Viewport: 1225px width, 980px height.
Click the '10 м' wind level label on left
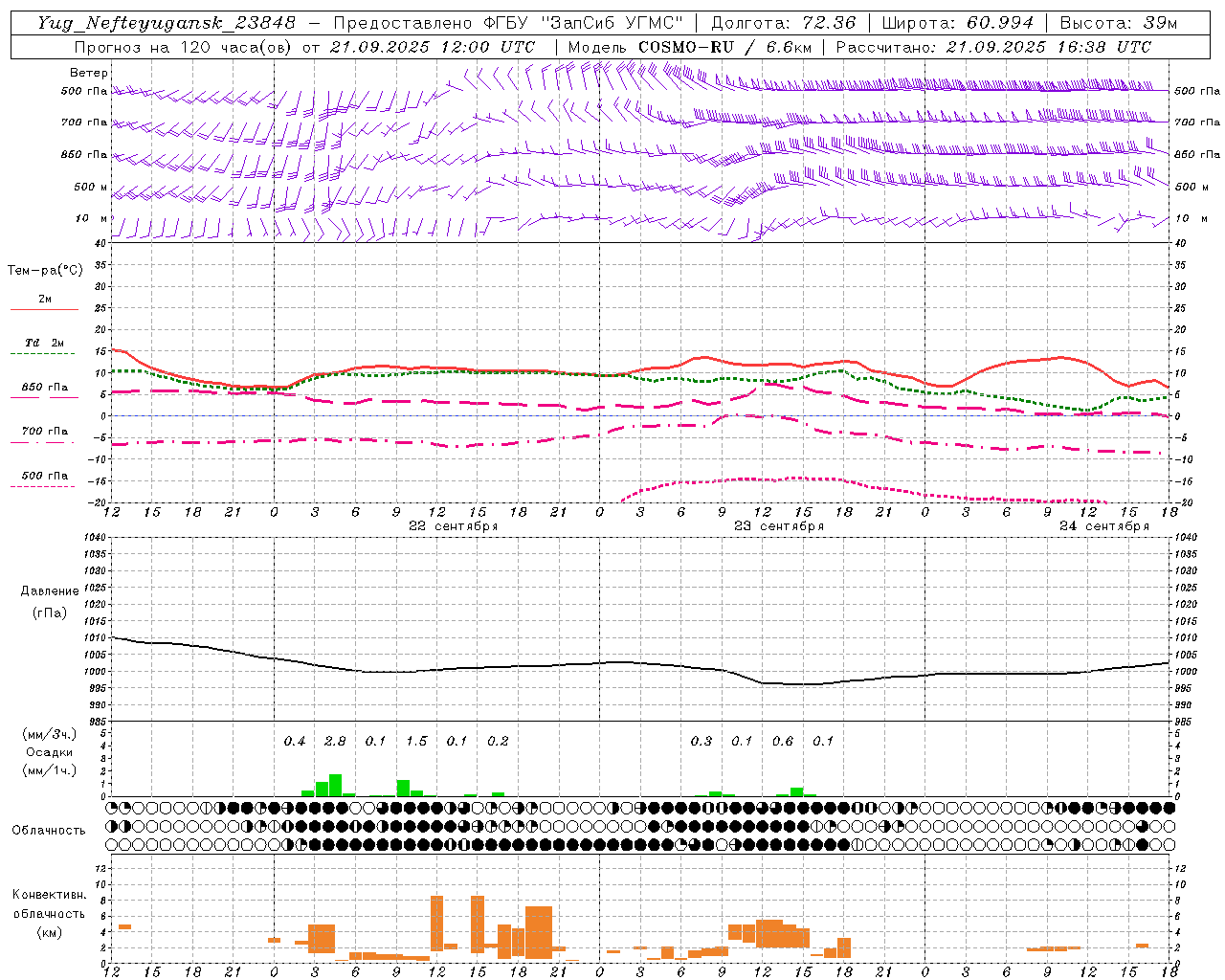pos(92,219)
